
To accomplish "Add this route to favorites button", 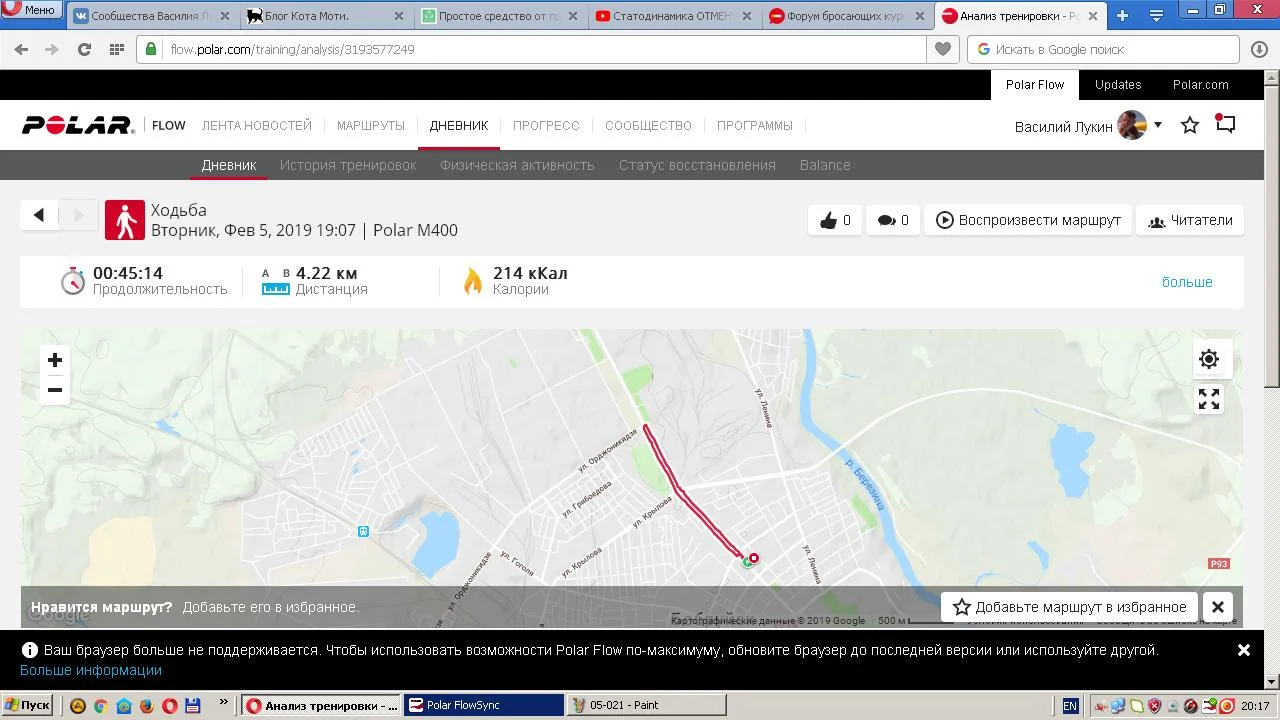I will tap(1070, 607).
